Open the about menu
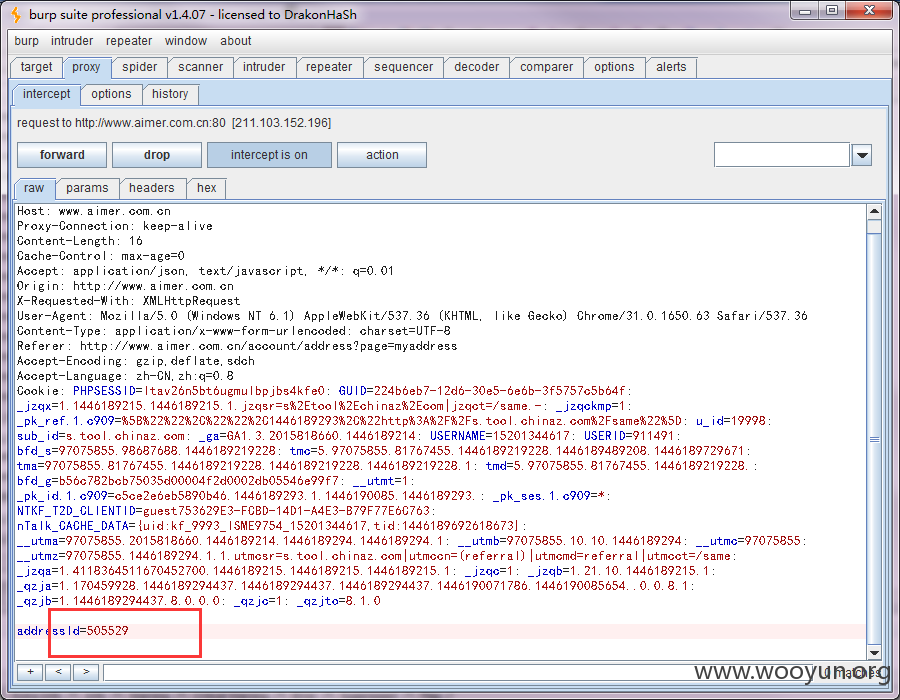This screenshot has height=700, width=900. coord(235,41)
